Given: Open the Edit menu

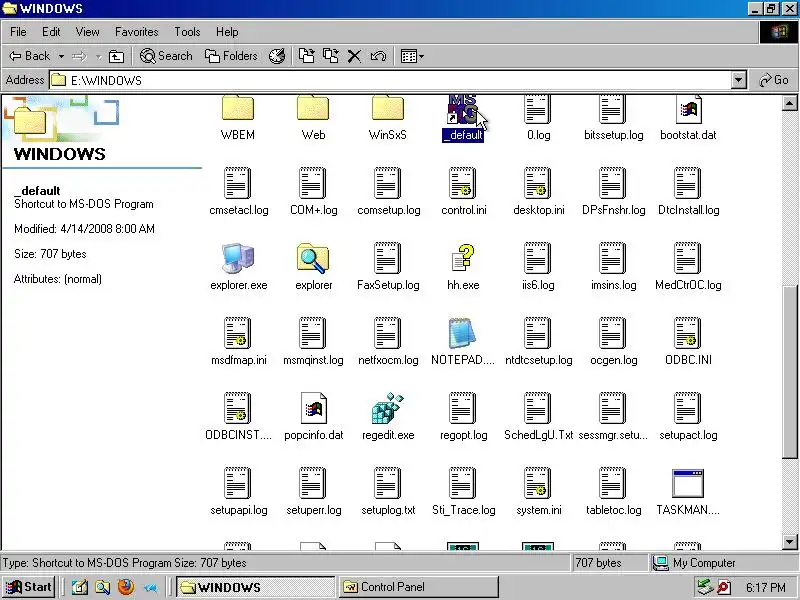Looking at the screenshot, I should (x=51, y=32).
